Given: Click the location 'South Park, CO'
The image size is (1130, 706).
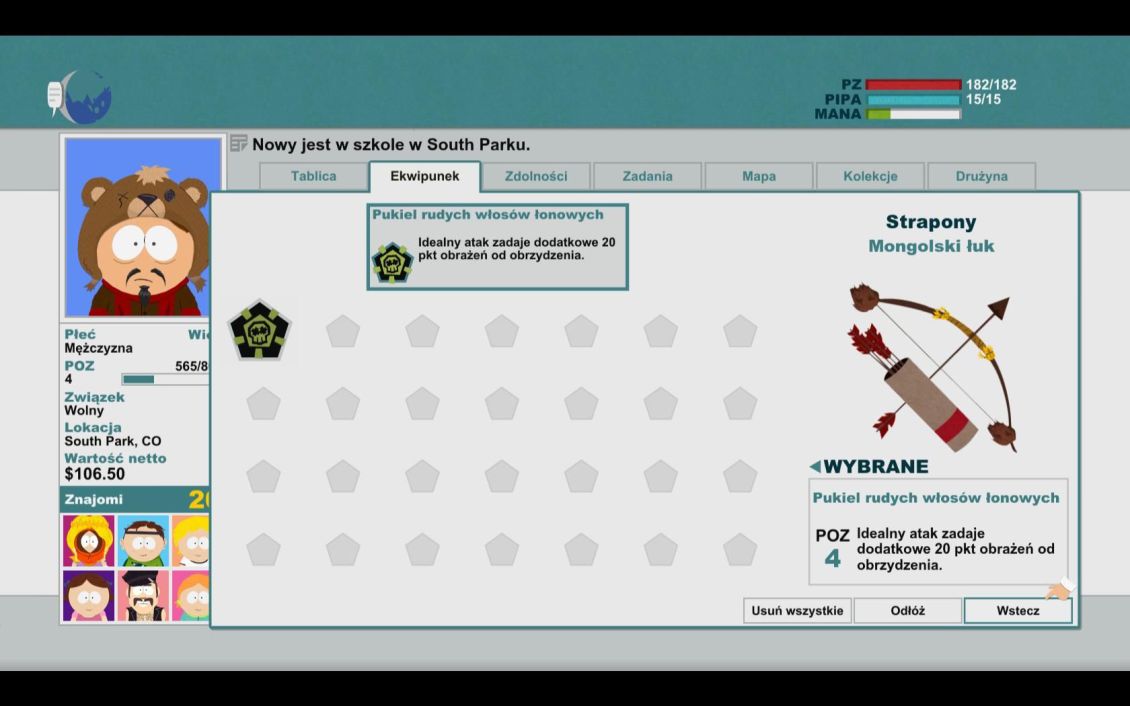Looking at the screenshot, I should pos(113,441).
